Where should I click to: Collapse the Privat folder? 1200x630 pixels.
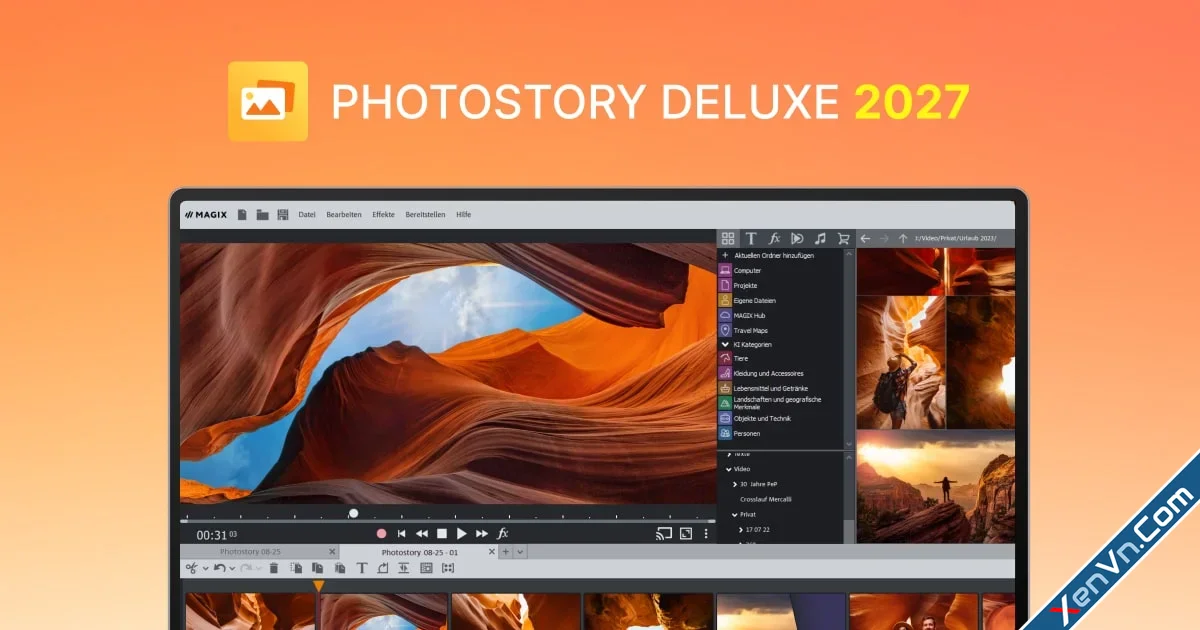point(735,514)
